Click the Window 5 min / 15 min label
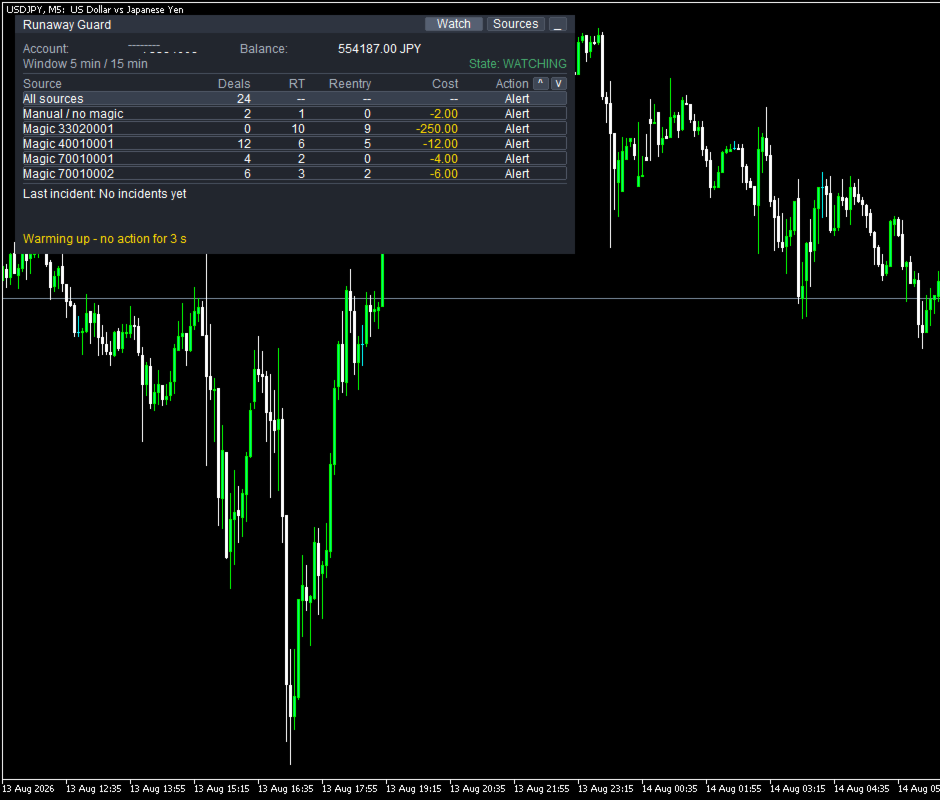 click(85, 64)
